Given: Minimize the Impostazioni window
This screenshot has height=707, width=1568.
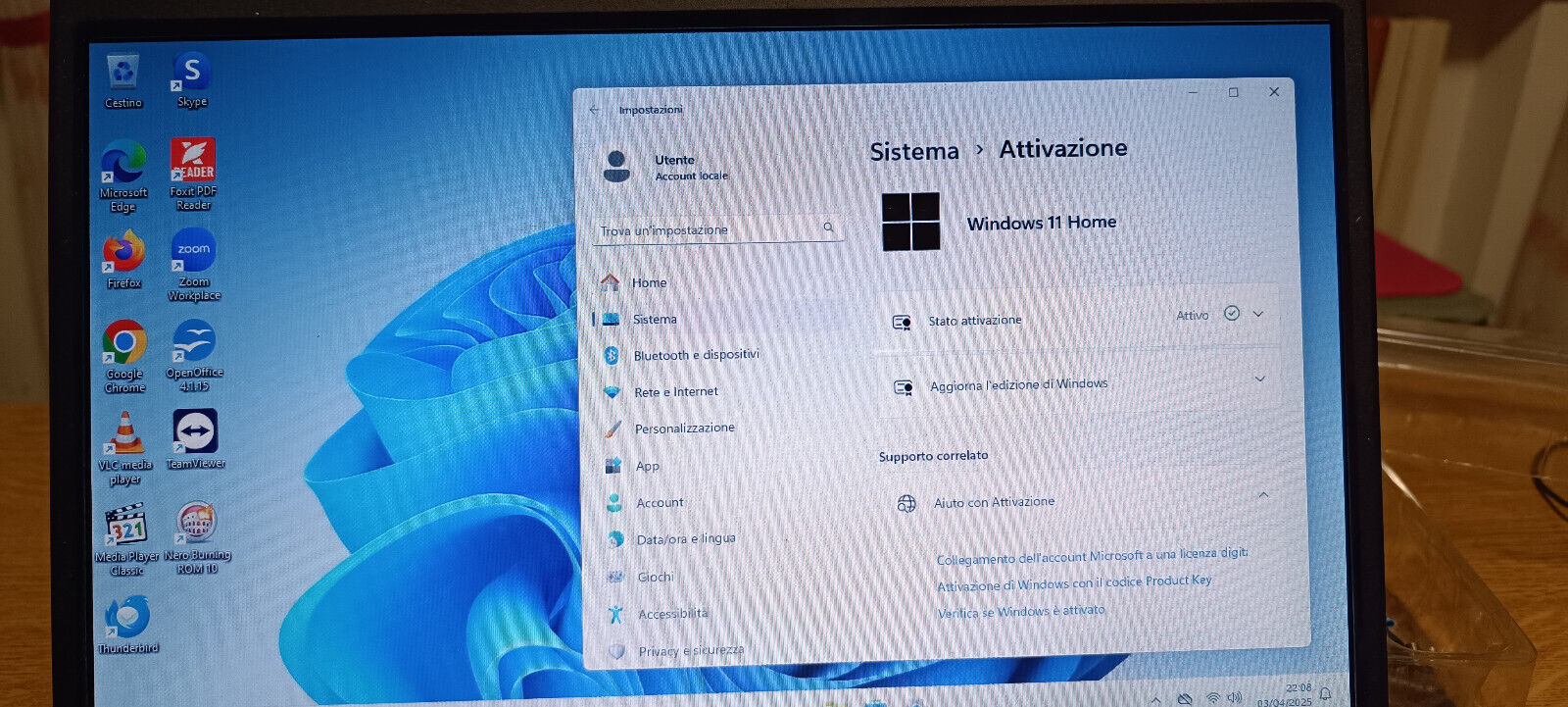Looking at the screenshot, I should tap(1194, 92).
